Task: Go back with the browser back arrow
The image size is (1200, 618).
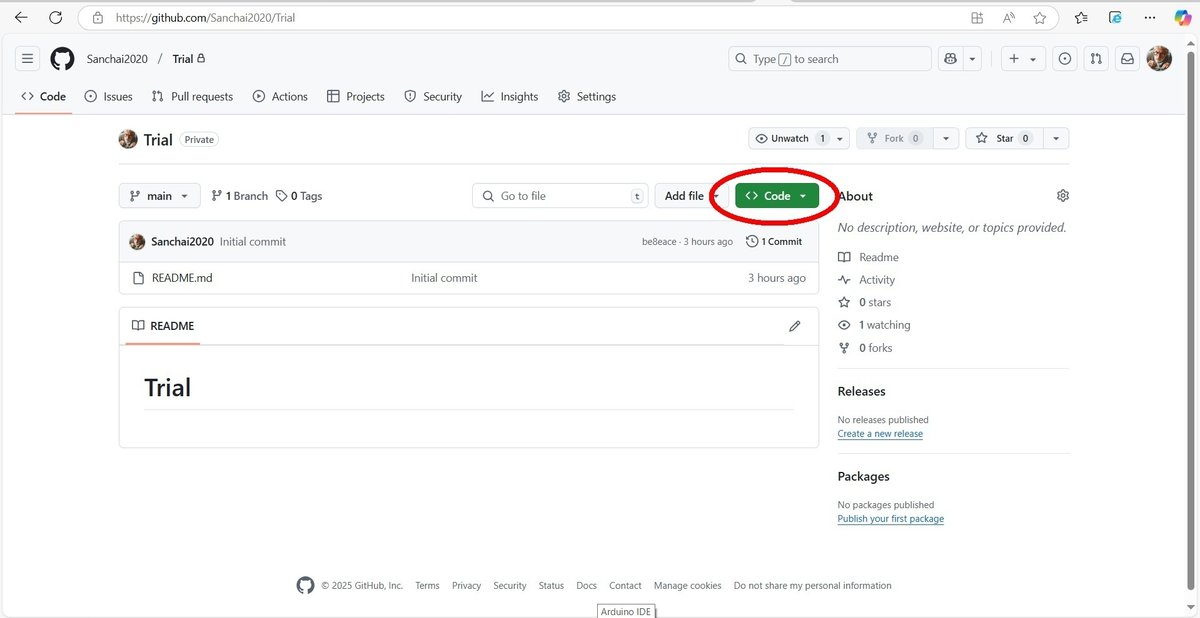Action: (21, 17)
